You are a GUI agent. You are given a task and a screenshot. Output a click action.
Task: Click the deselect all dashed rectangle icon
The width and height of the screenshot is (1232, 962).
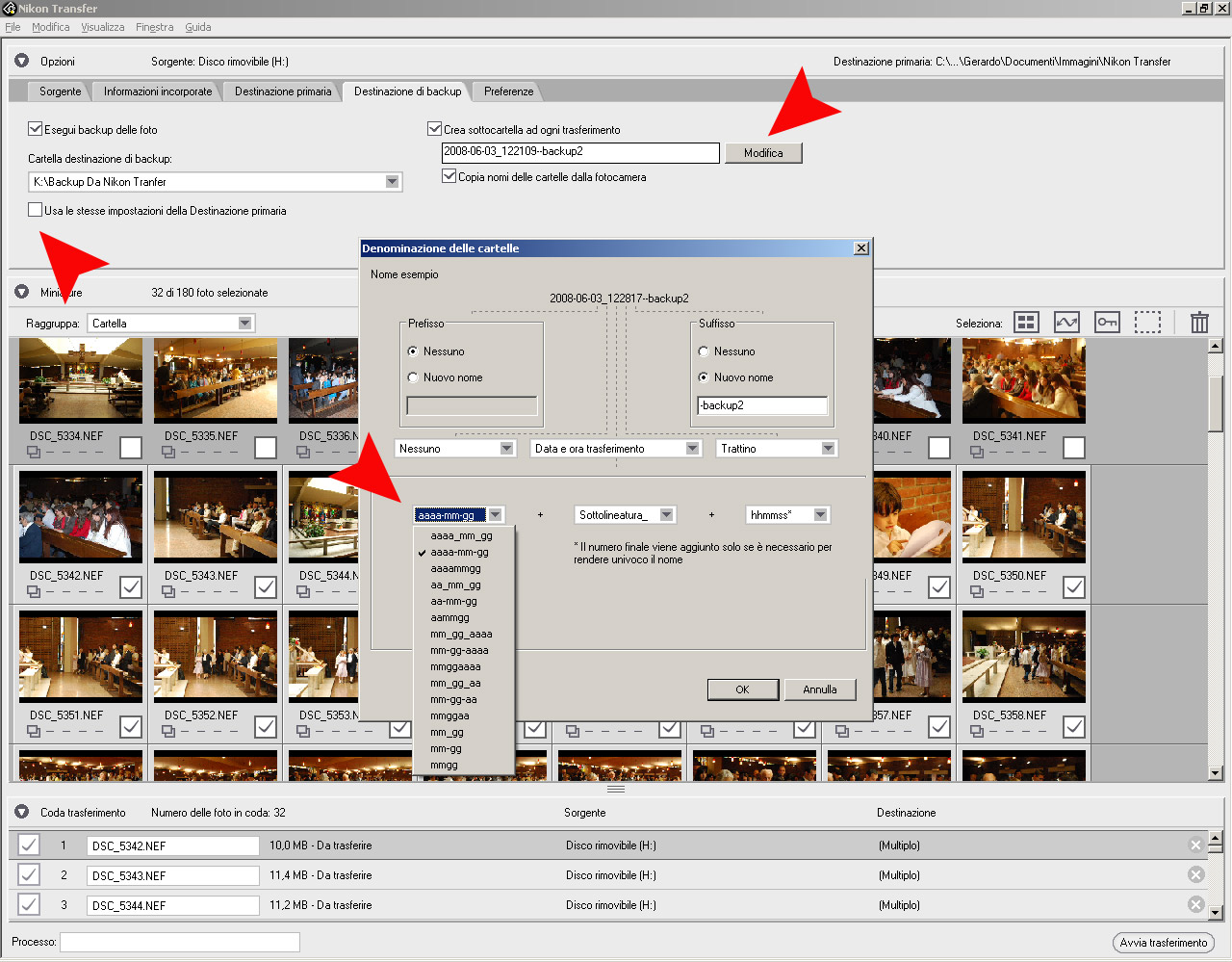click(x=1147, y=323)
